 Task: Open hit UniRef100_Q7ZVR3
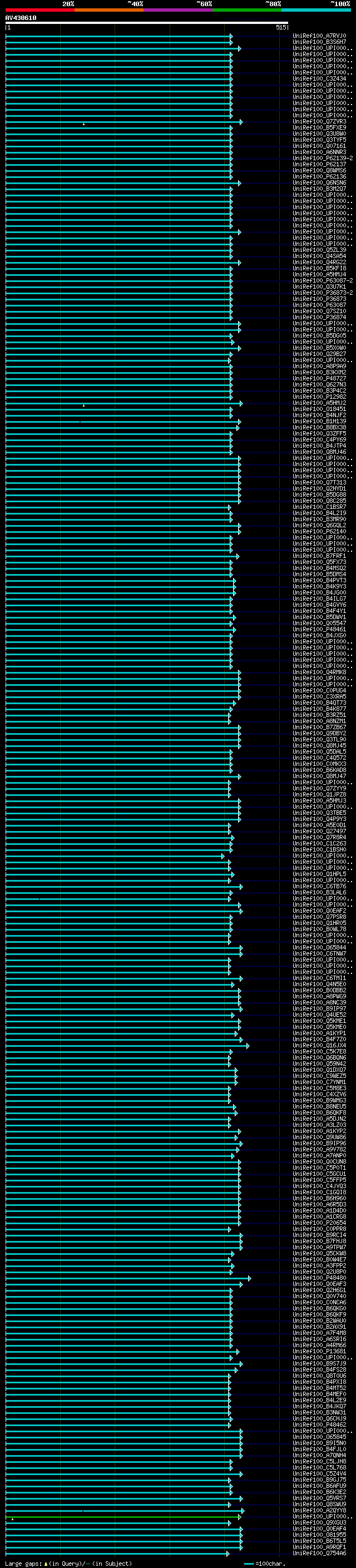319,122
